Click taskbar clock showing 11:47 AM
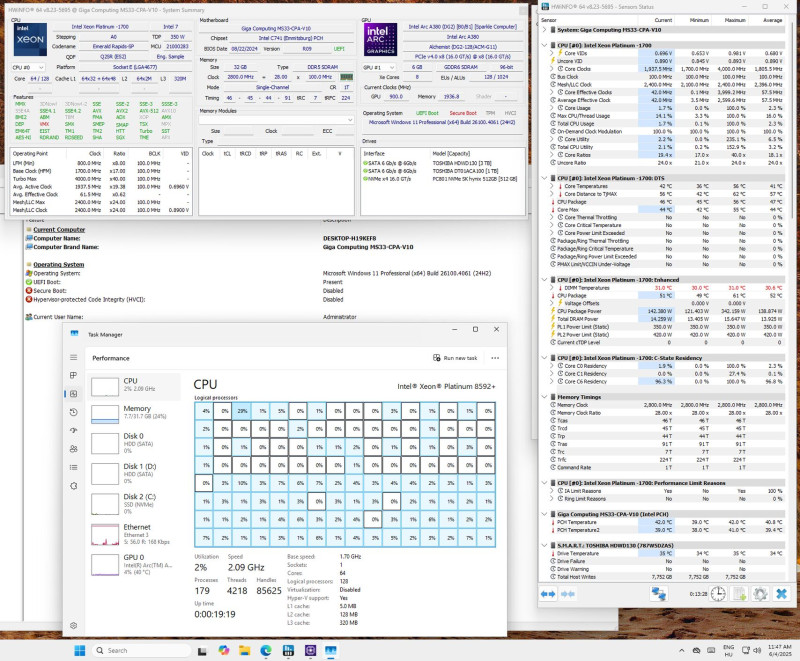This screenshot has width=800, height=661. tap(779, 650)
